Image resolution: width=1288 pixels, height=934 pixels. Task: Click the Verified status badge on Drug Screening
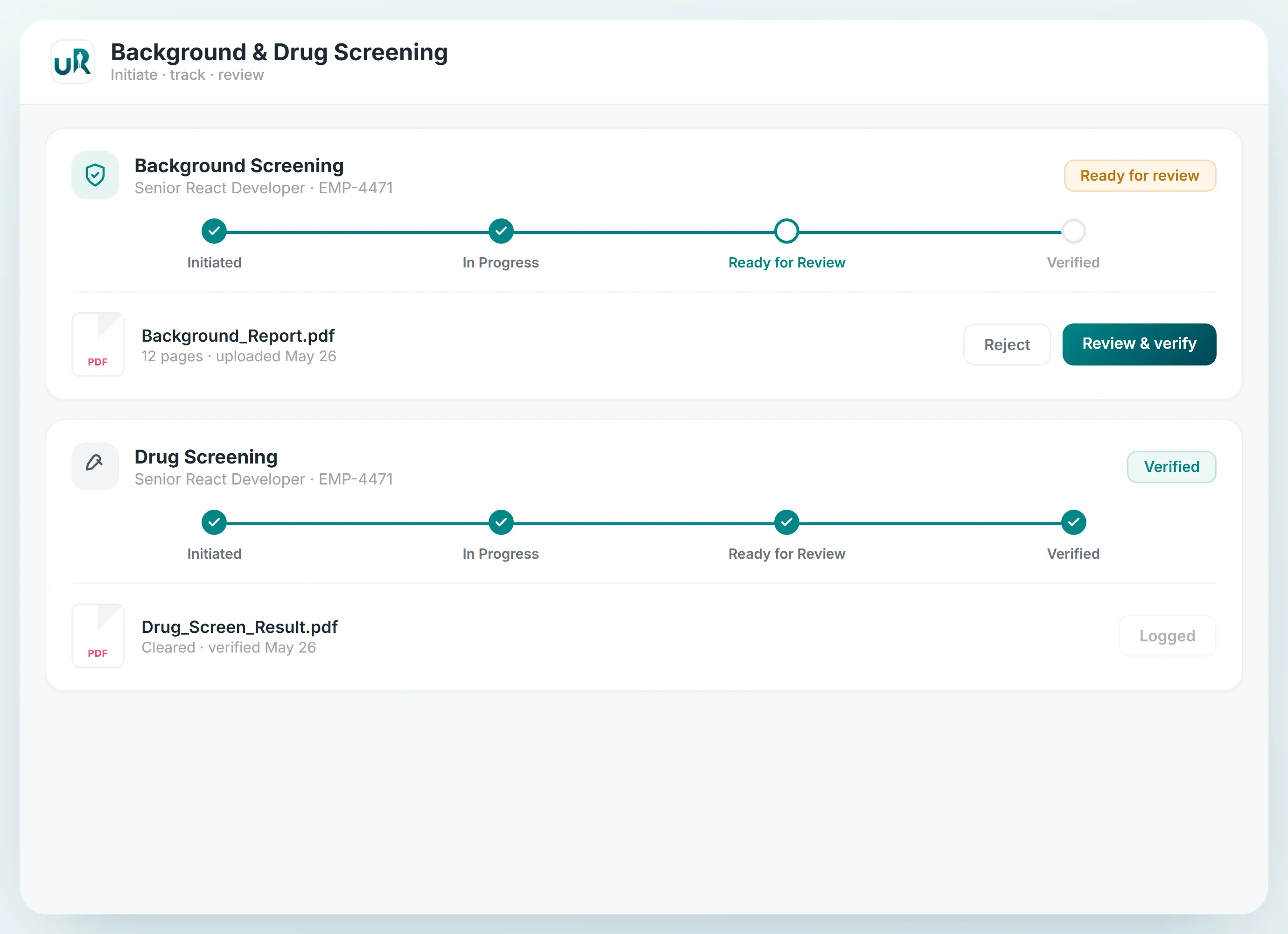pyautogui.click(x=1172, y=467)
